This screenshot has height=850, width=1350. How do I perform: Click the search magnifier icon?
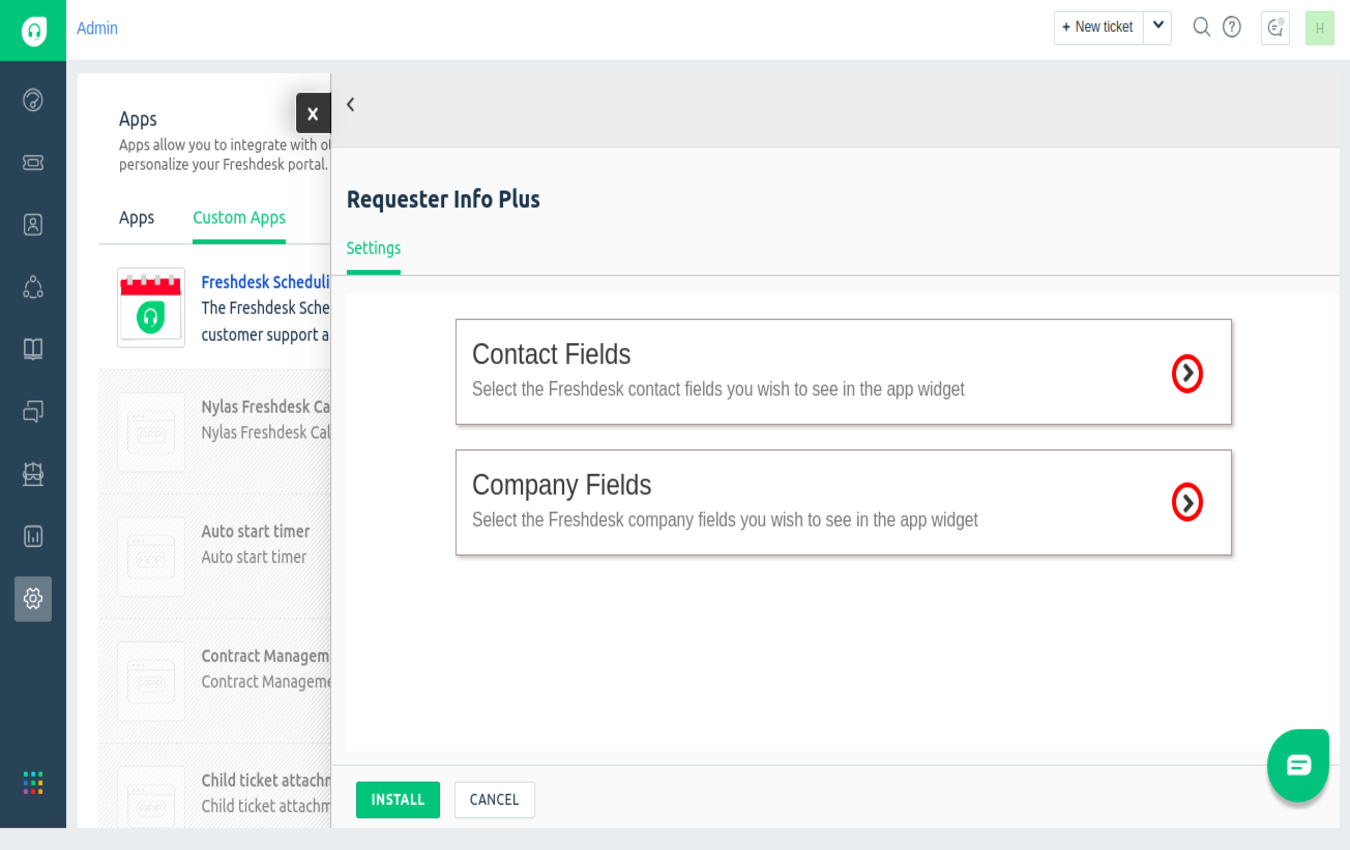[x=1201, y=27]
